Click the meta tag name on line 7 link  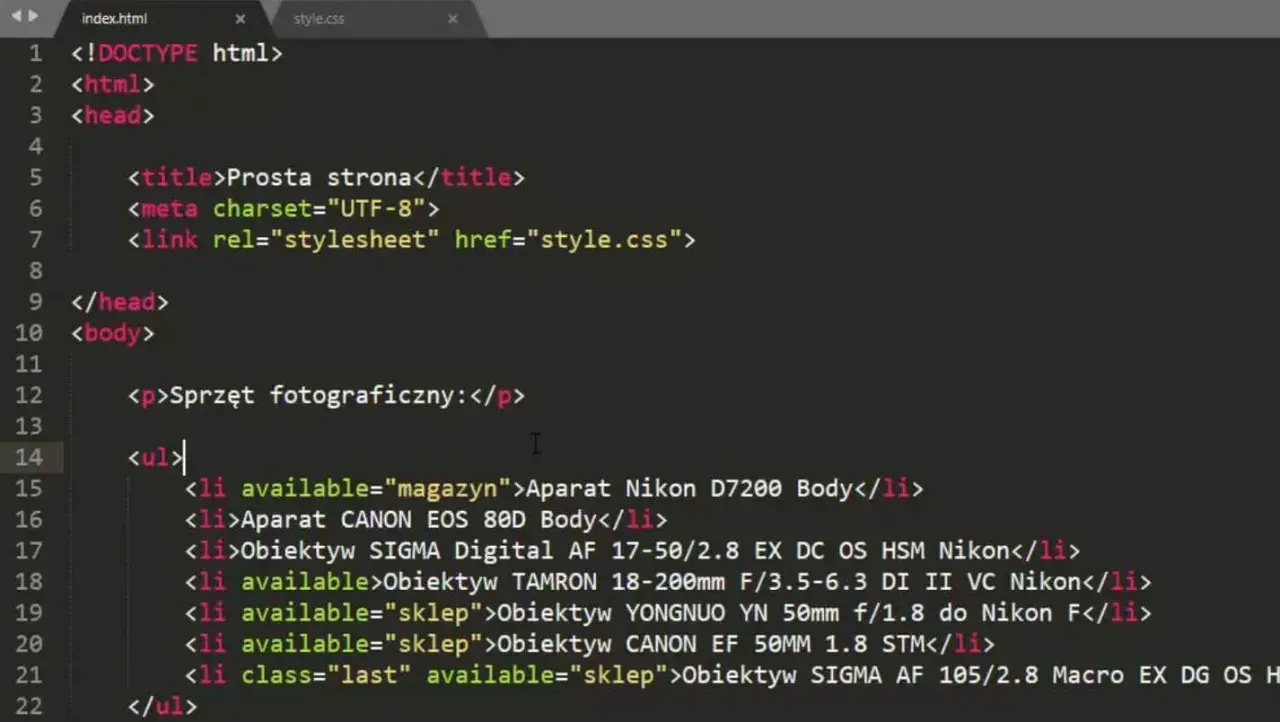(170, 240)
